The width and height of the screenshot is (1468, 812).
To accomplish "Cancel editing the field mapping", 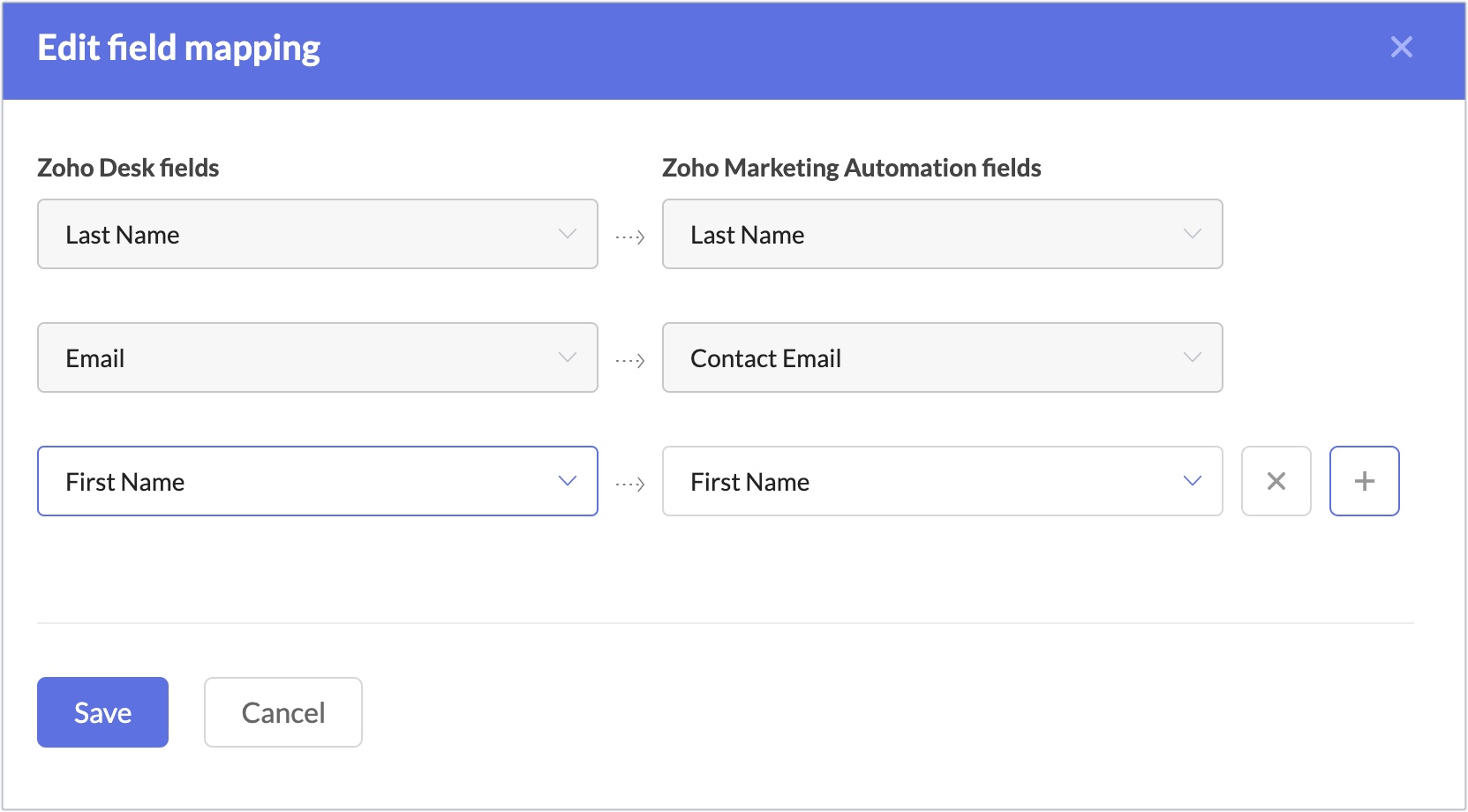I will click(x=283, y=712).
